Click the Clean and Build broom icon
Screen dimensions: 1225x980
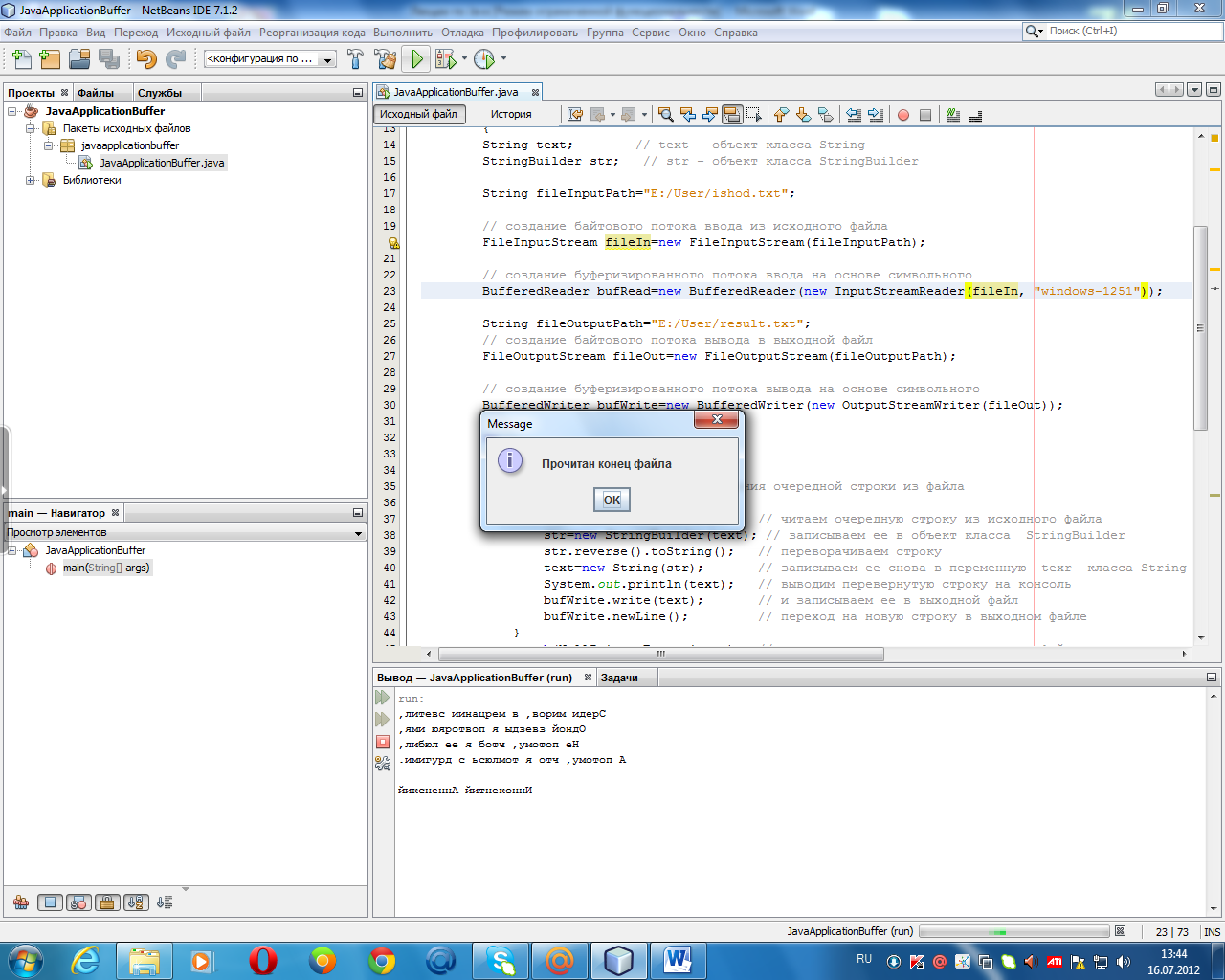point(386,59)
